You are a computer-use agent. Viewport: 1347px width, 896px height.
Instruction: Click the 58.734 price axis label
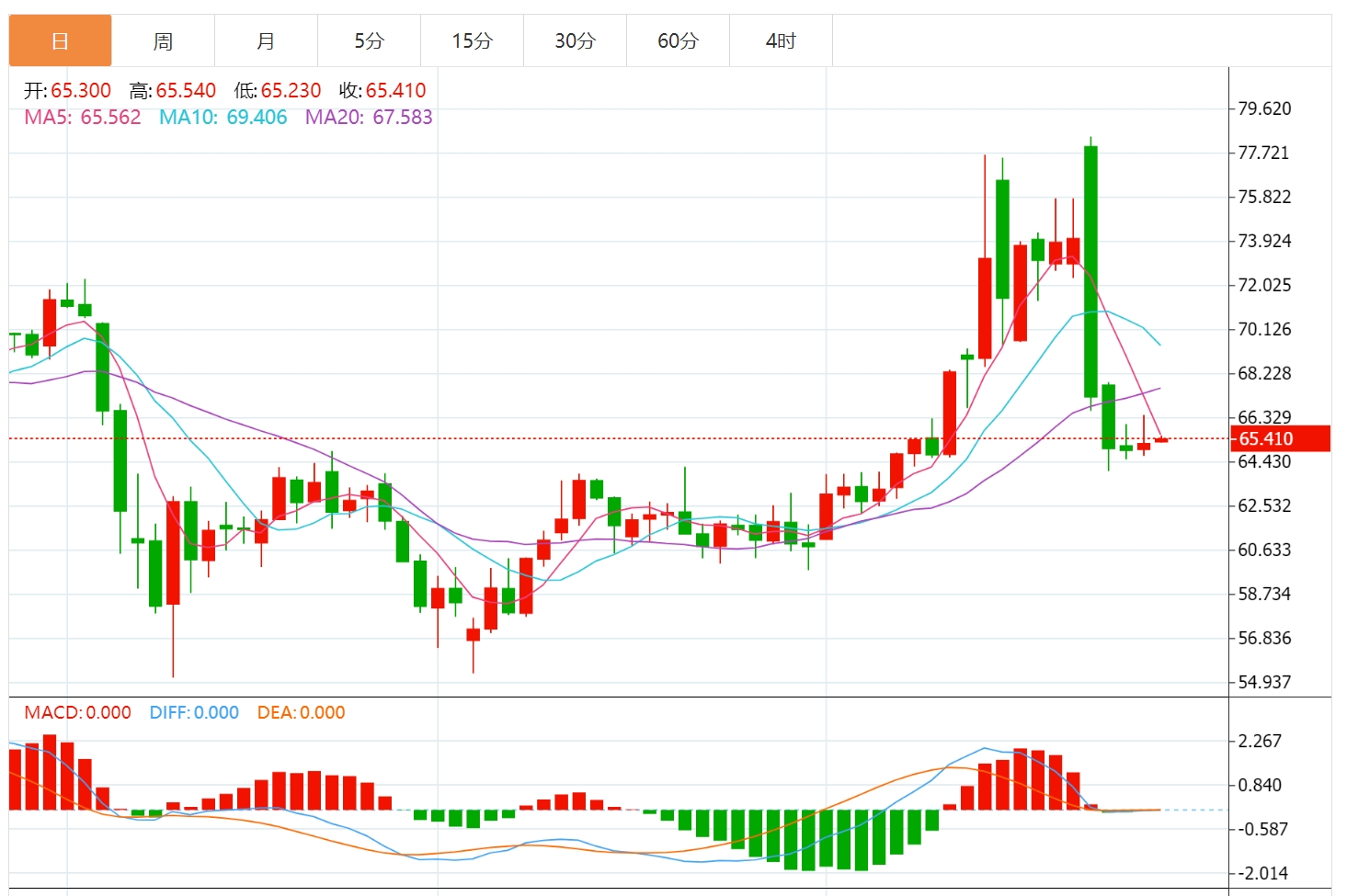pyautogui.click(x=1264, y=594)
